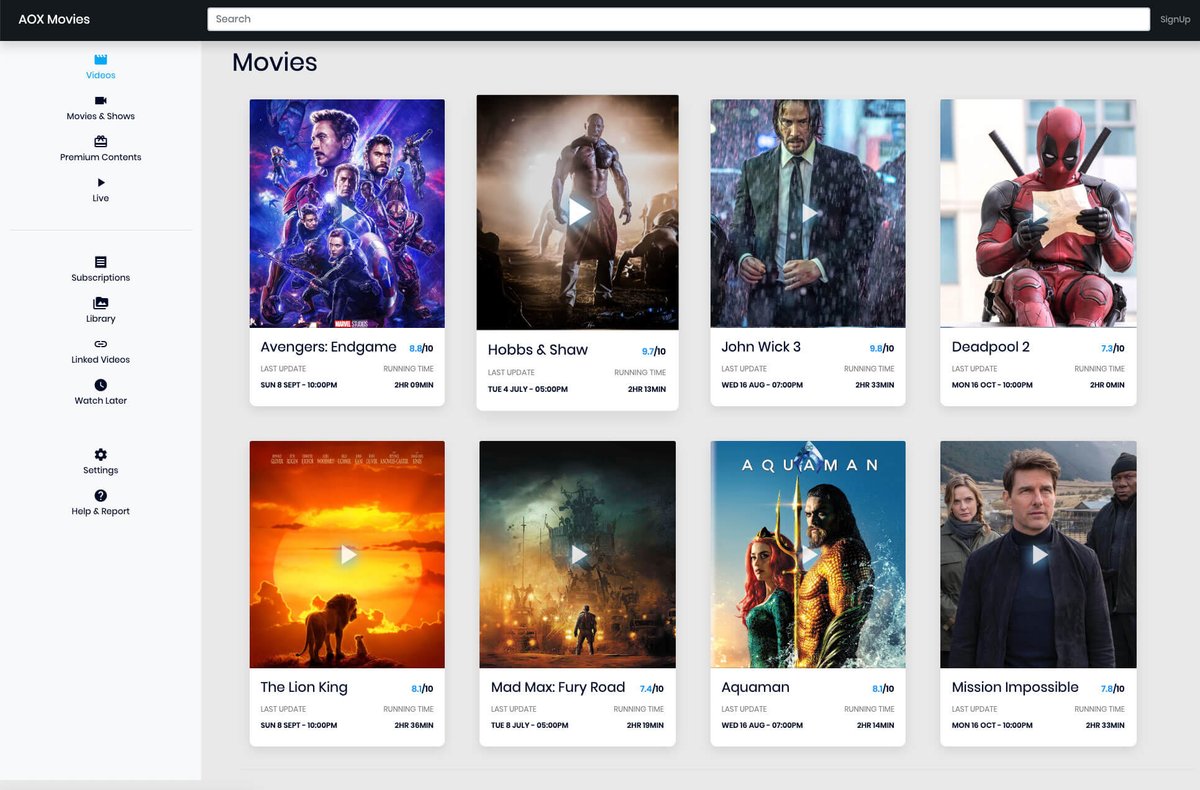Play the John Wick 3 trailer
The height and width of the screenshot is (790, 1200).
point(807,212)
